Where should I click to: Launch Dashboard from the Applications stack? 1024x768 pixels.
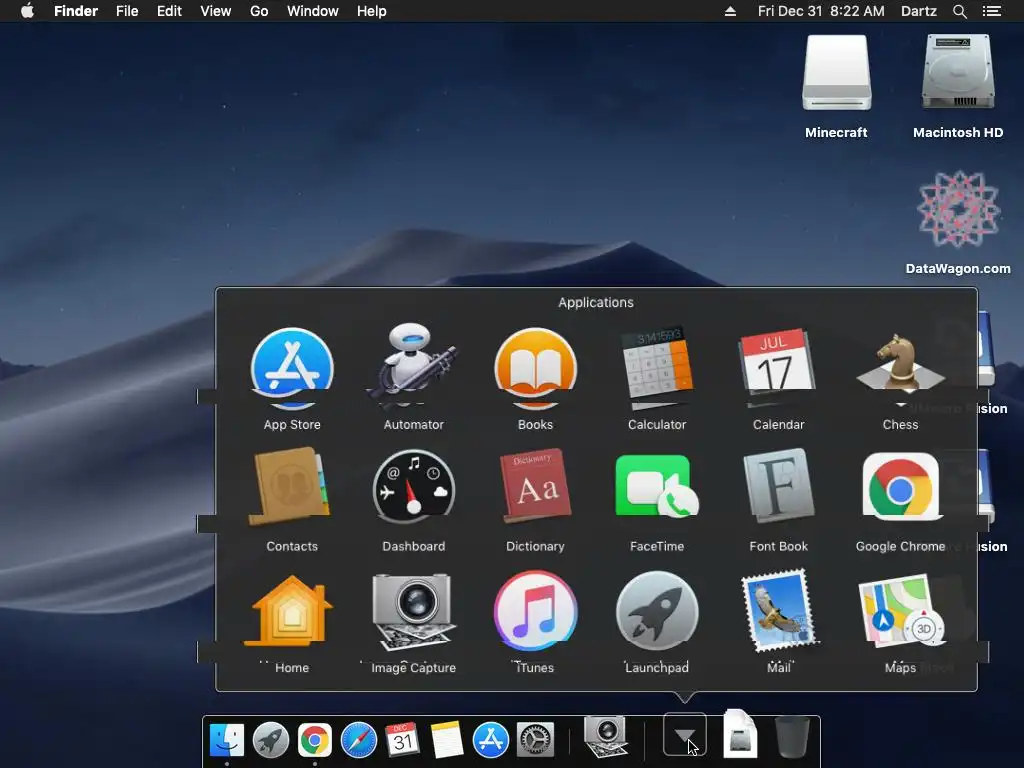tap(413, 486)
